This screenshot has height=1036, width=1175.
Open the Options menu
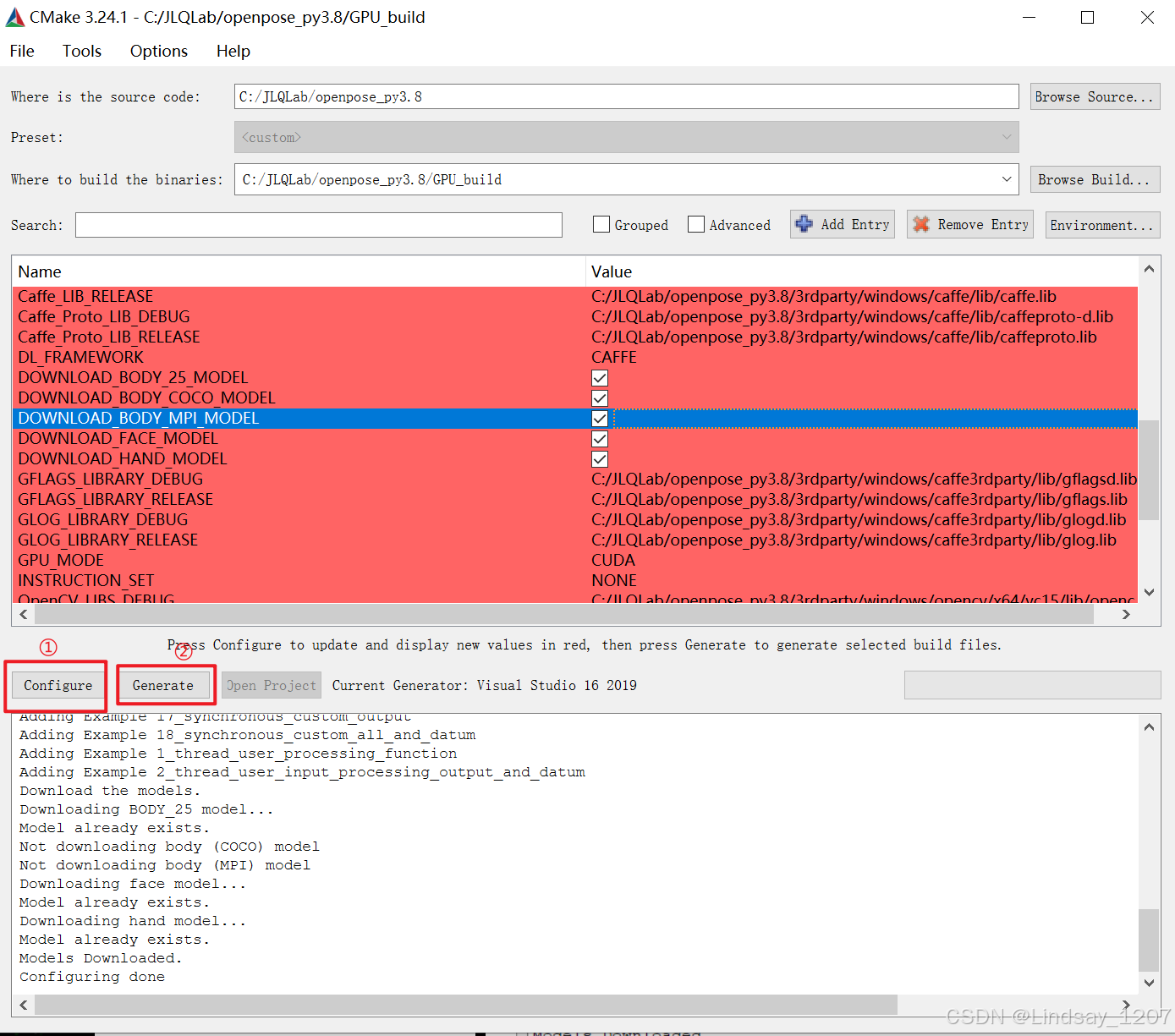coord(159,51)
